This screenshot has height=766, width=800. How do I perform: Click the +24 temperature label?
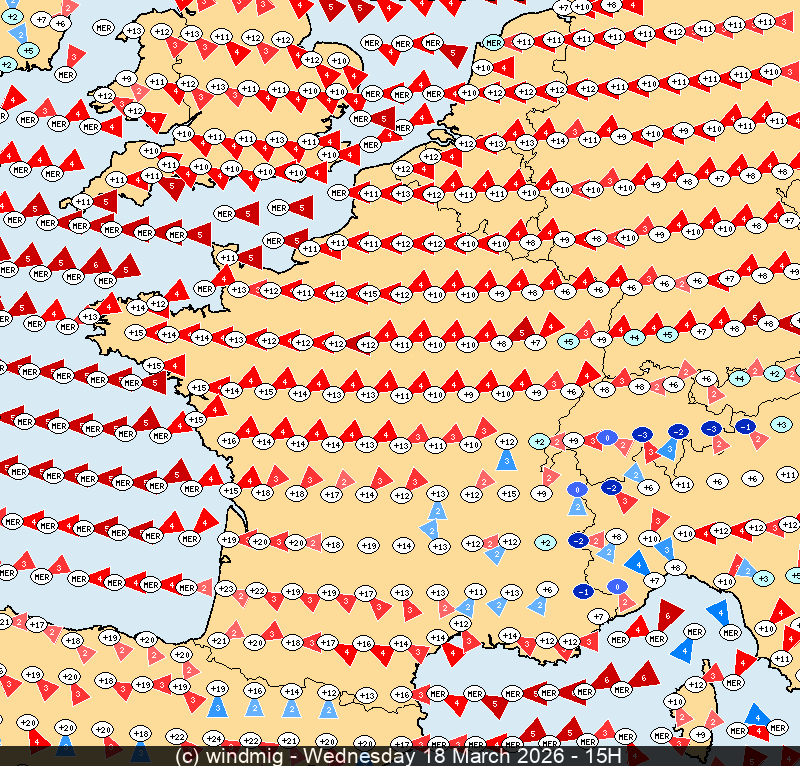pyautogui.click(x=213, y=738)
